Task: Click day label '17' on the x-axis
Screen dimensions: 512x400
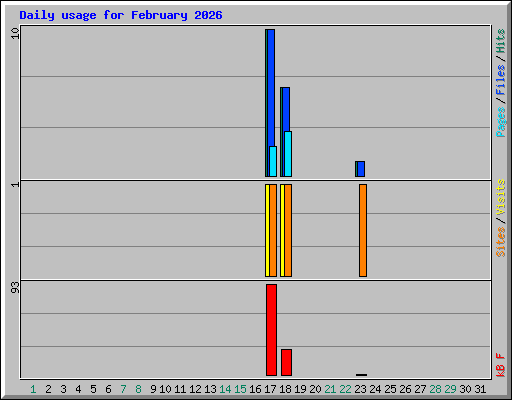Action: (x=270, y=389)
